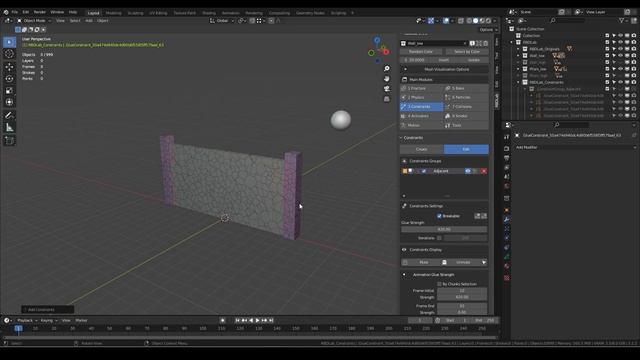Open the 2 Physics module
This screenshot has width=640, height=360.
pos(421,97)
